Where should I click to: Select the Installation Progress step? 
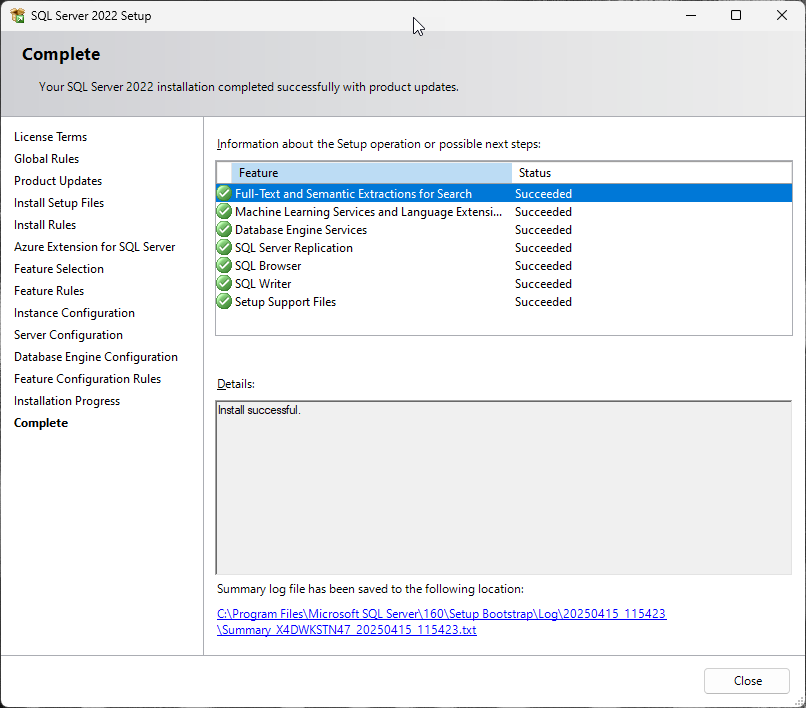pyautogui.click(x=67, y=401)
